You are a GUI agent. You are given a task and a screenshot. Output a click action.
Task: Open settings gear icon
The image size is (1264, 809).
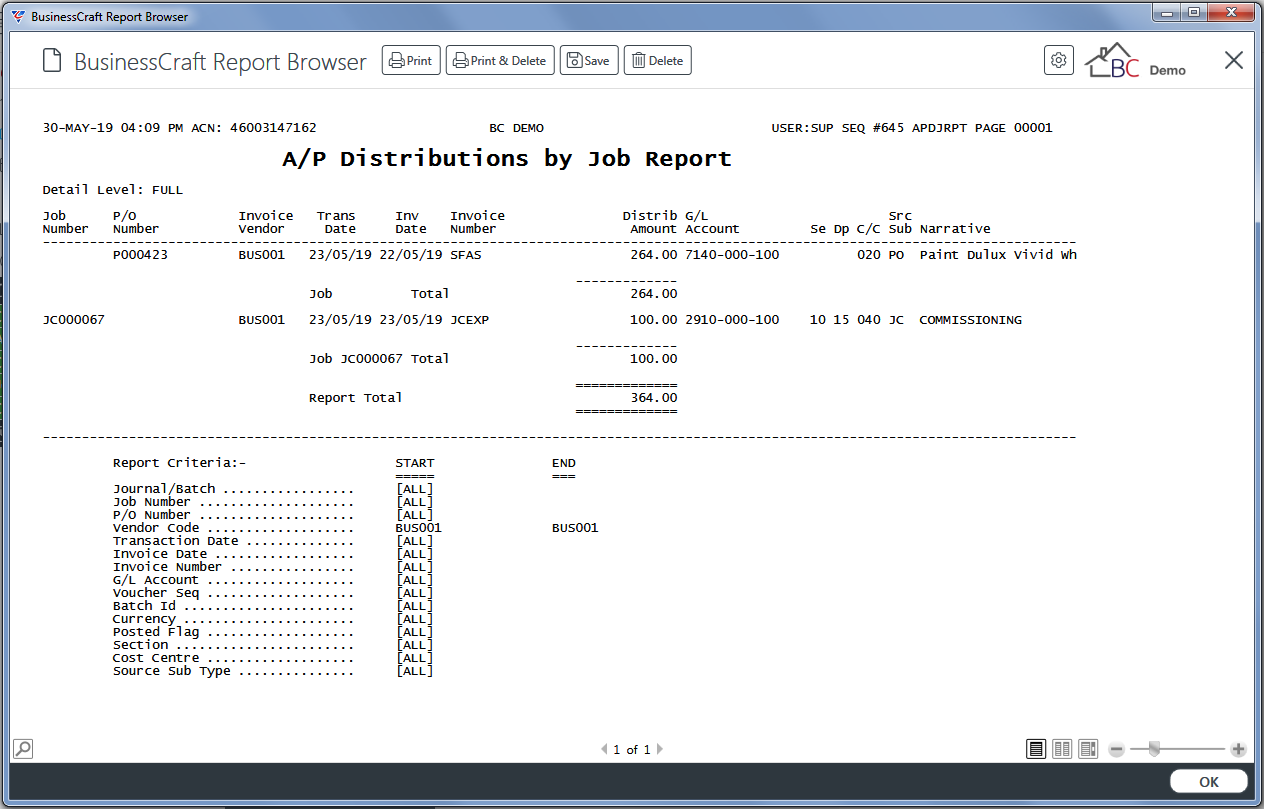coord(1059,60)
